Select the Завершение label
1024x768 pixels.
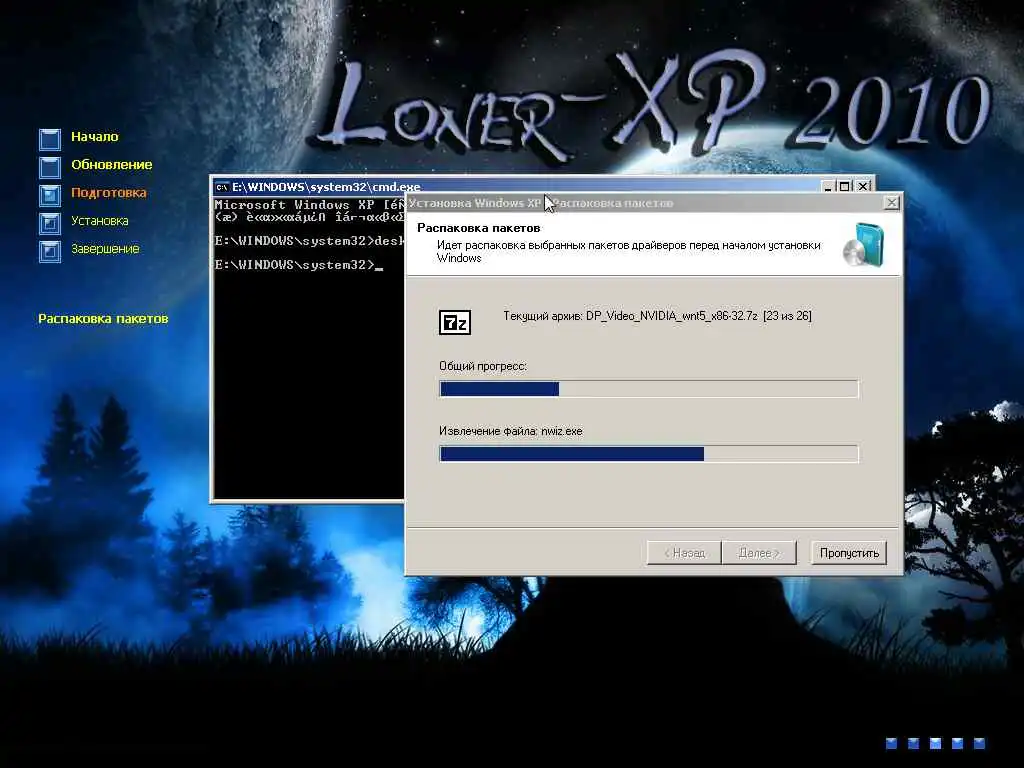pos(105,249)
